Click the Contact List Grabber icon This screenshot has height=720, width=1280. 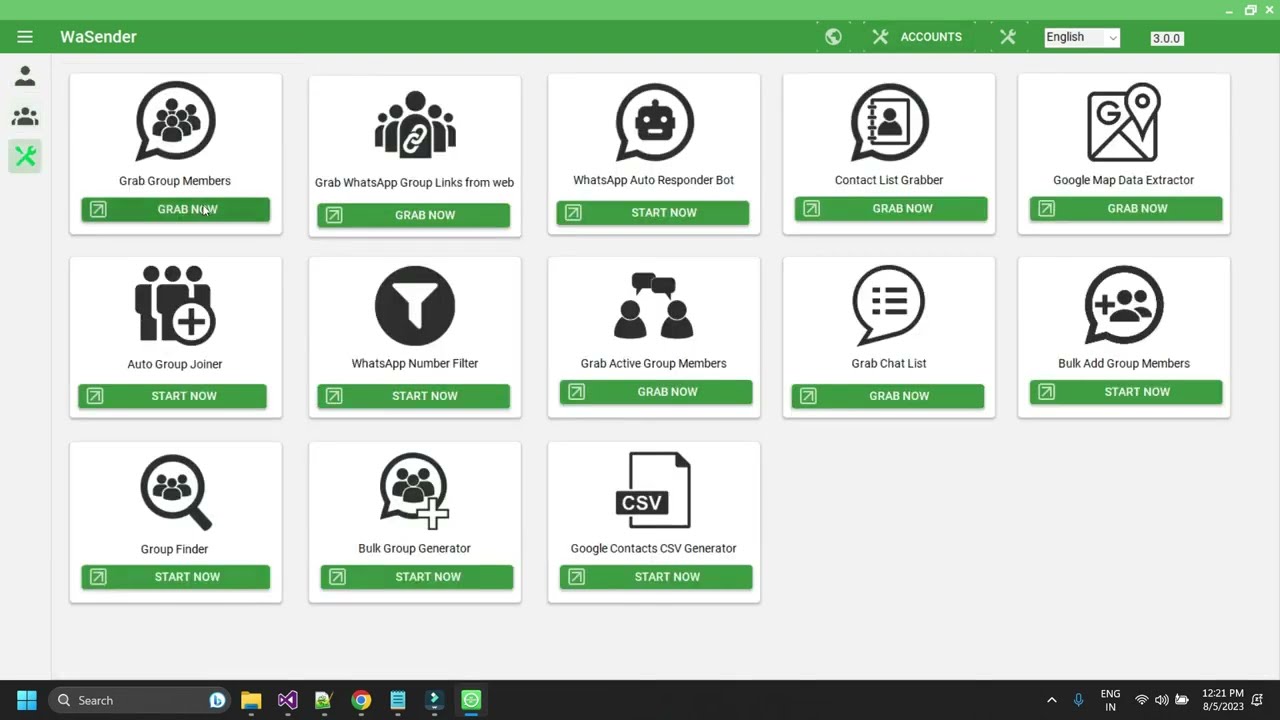889,122
